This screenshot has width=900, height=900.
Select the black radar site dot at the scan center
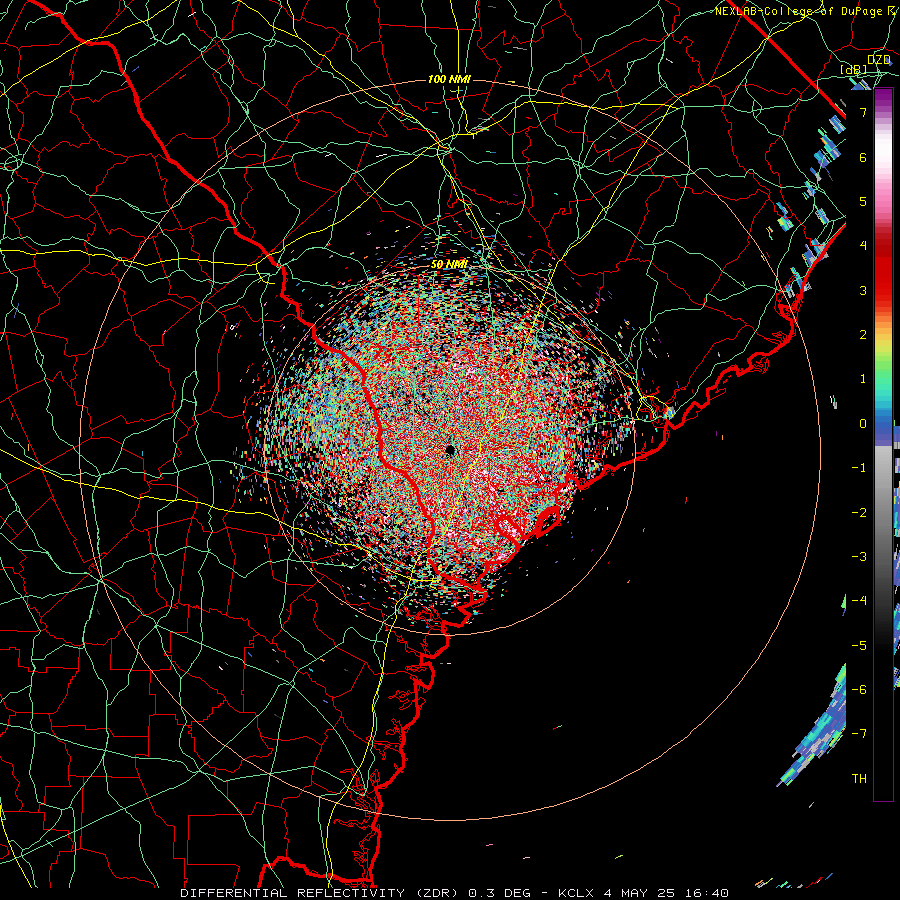[x=450, y=450]
